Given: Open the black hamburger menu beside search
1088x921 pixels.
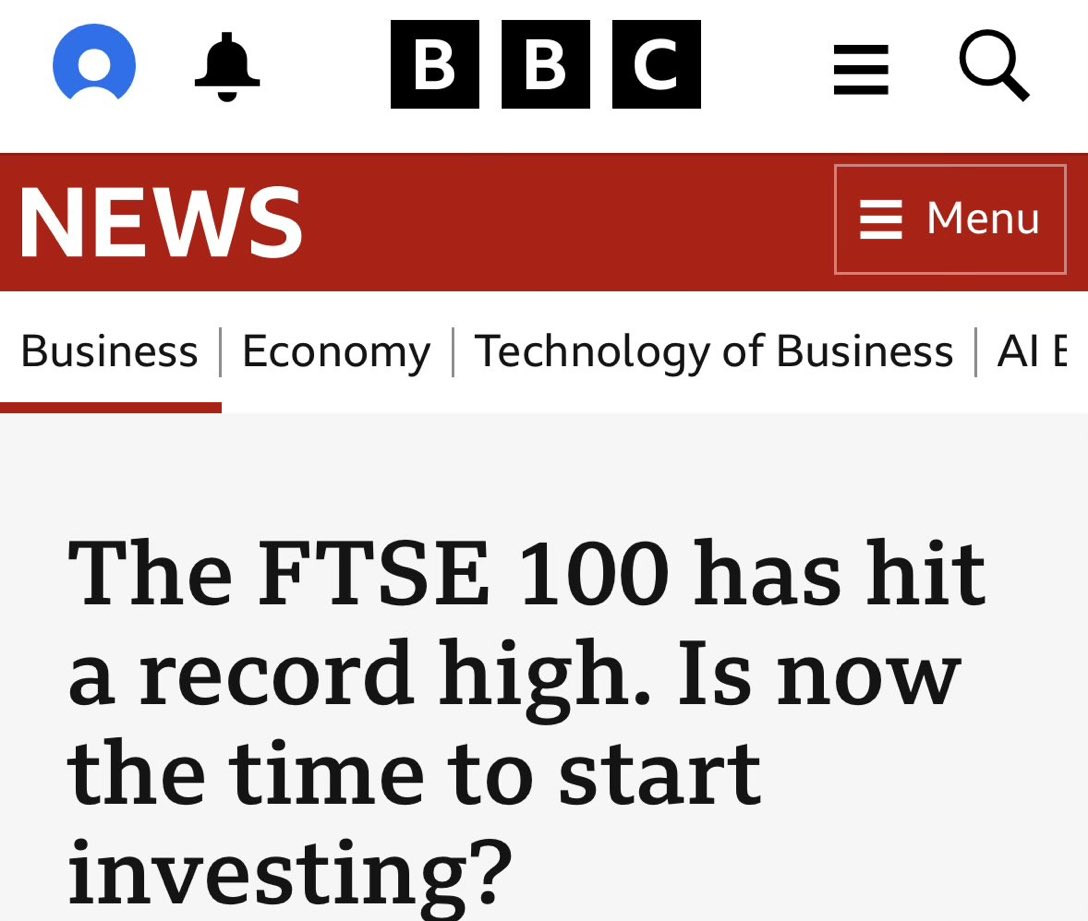Looking at the screenshot, I should [861, 69].
